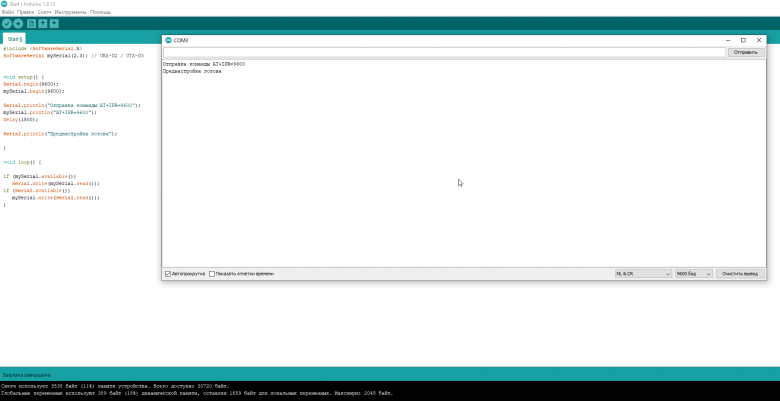This screenshot has height=401, width=780.
Task: Click the Arduino logo in main title bar
Action: 5,4
